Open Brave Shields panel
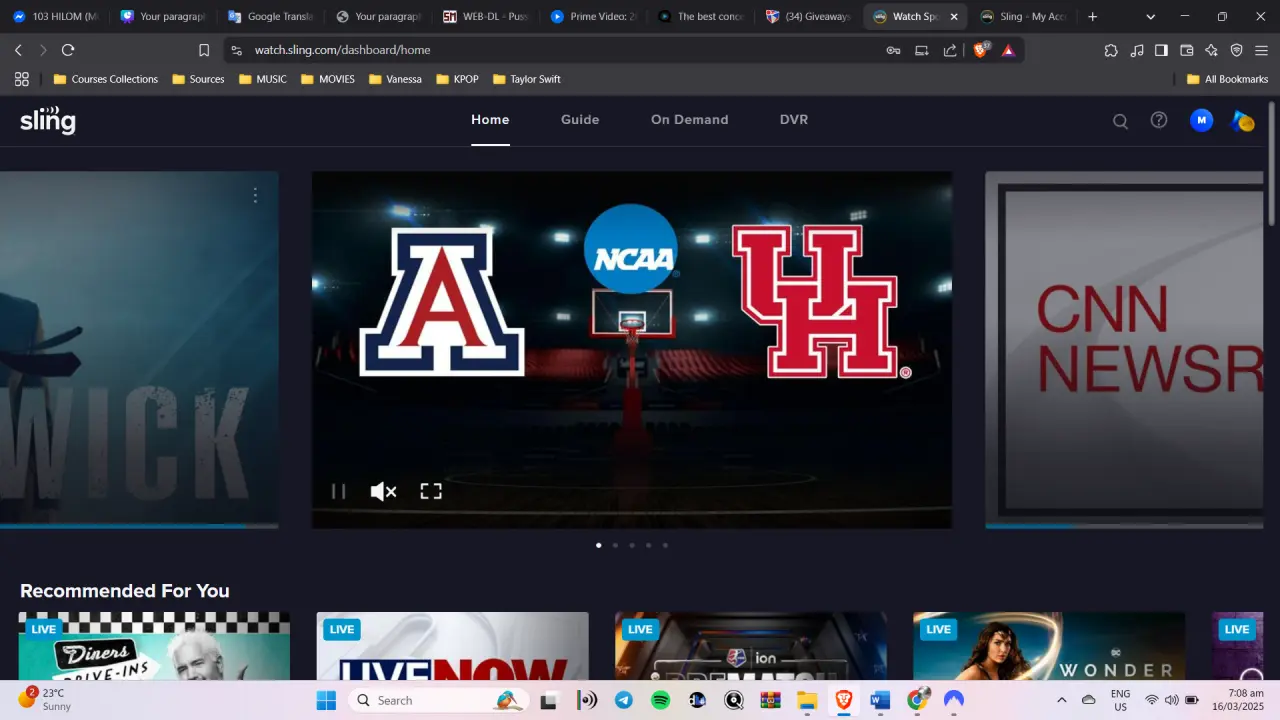The image size is (1280, 720). (x=981, y=50)
